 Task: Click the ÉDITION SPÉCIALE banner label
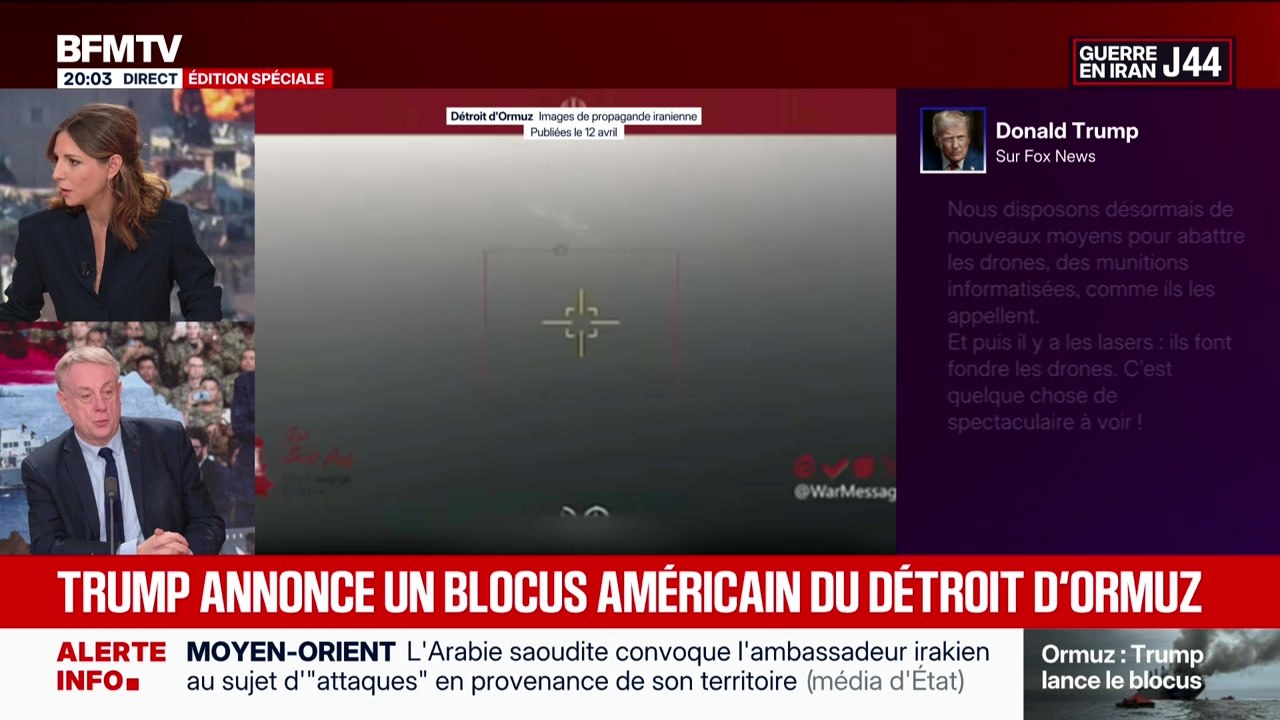click(x=257, y=78)
